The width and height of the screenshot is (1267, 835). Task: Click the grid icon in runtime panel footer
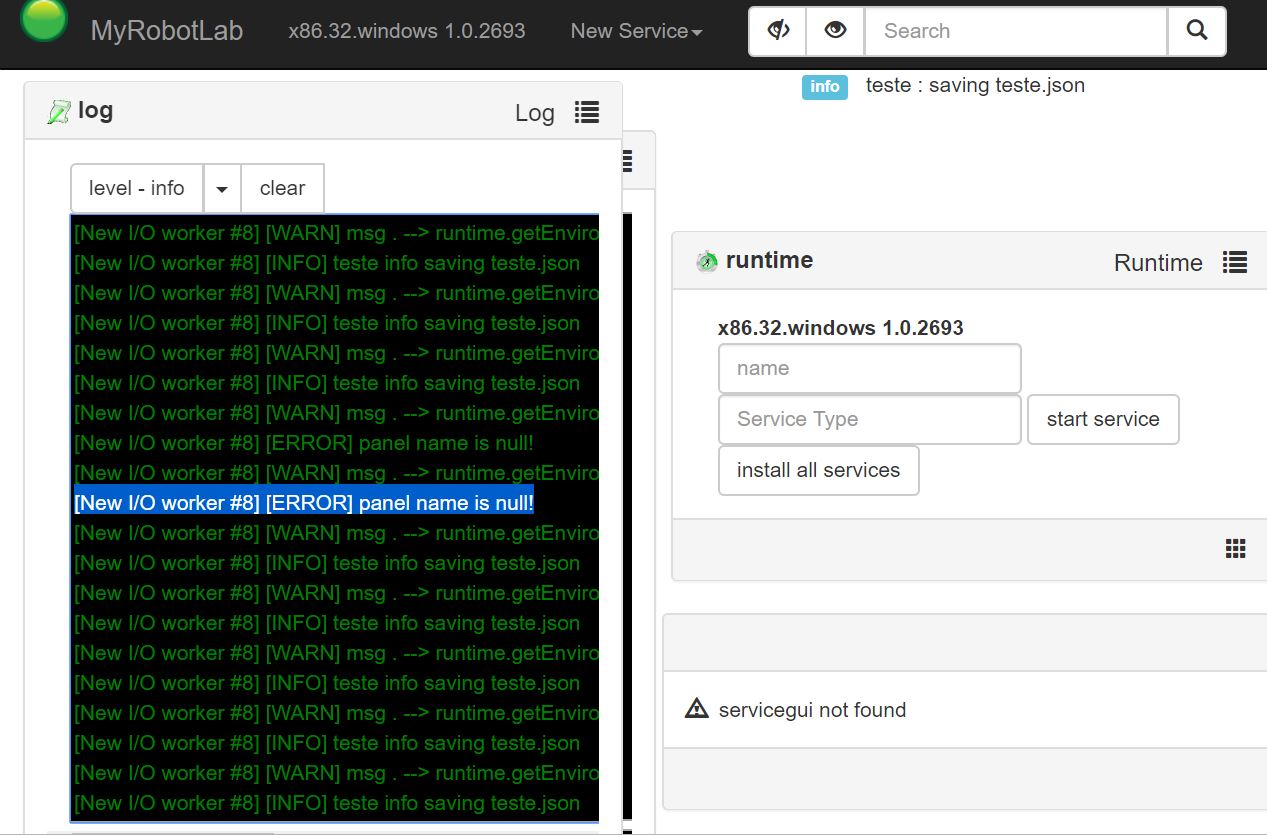[1235, 548]
